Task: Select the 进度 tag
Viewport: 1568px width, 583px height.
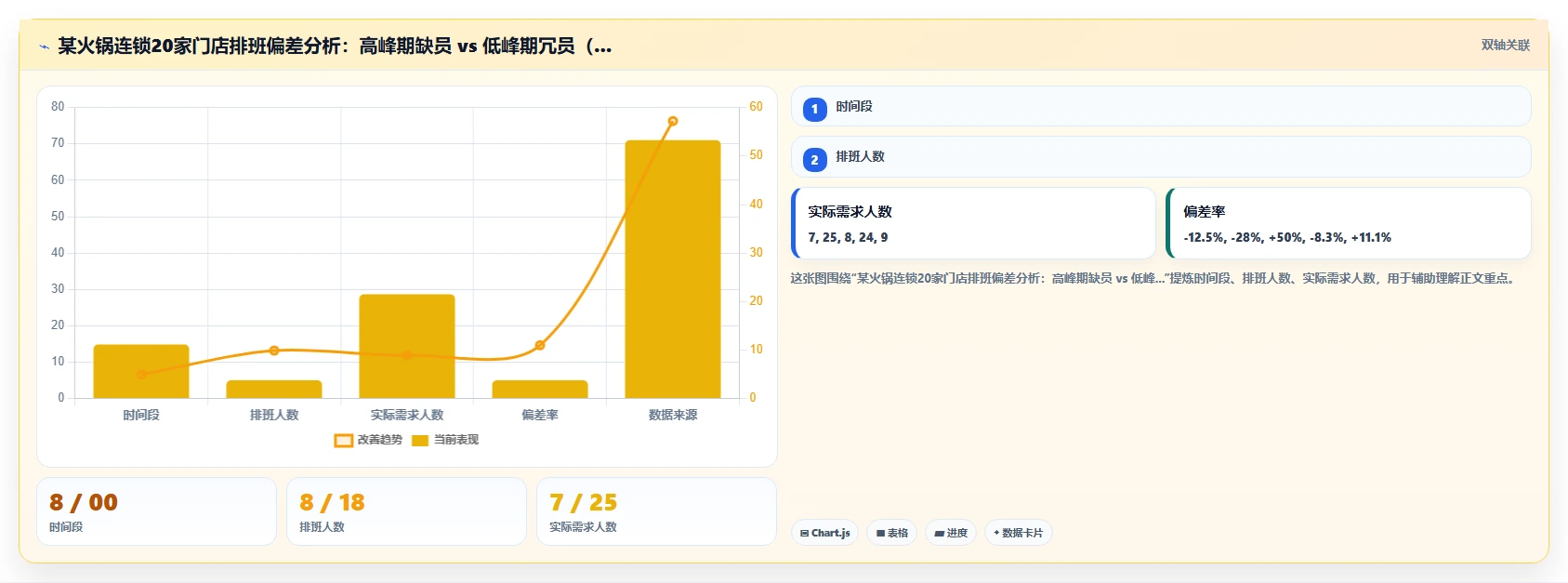Action: pos(951,533)
